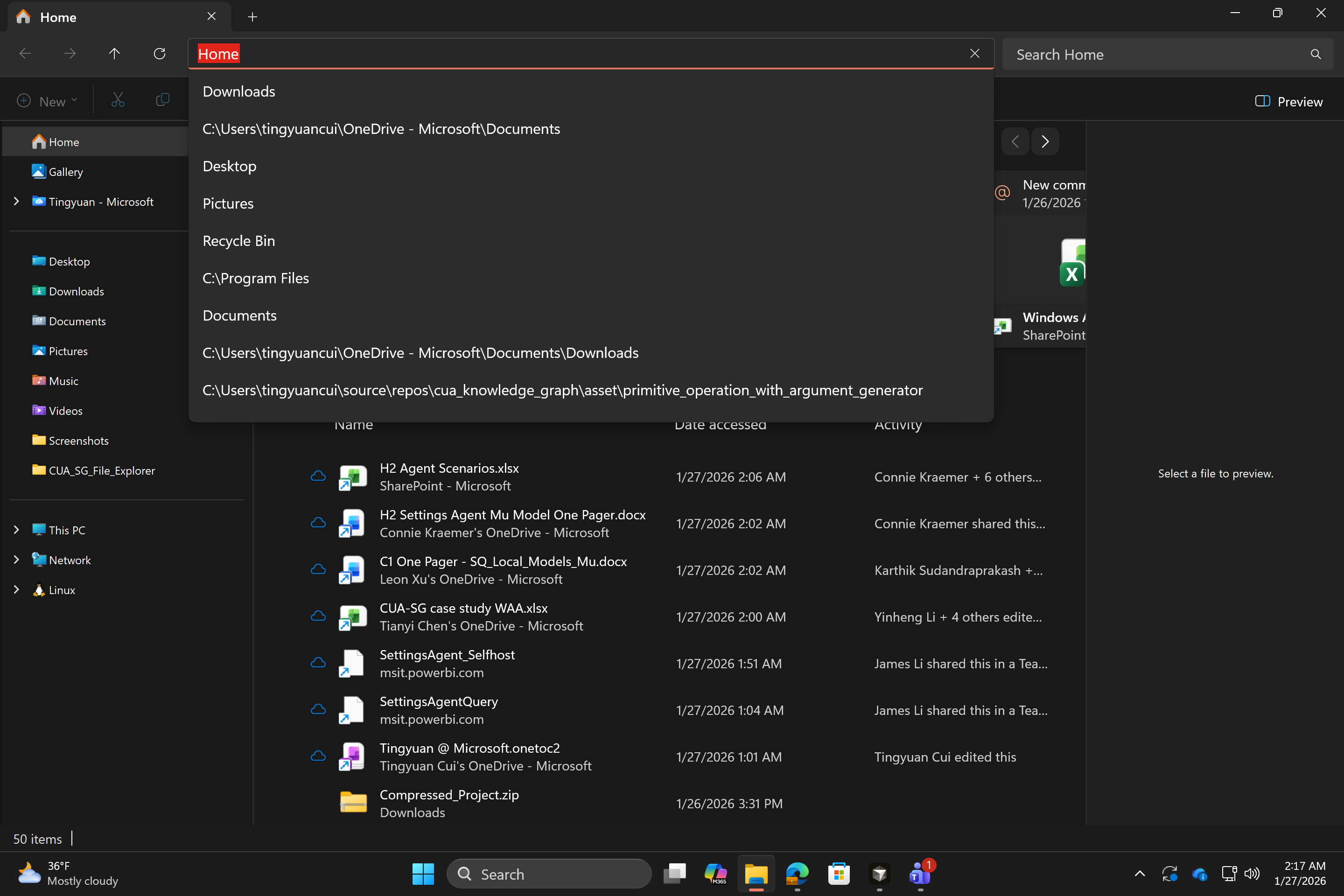This screenshot has height=896, width=1344.
Task: Expand the Tingyuan - Microsoft tree node
Action: [17, 202]
